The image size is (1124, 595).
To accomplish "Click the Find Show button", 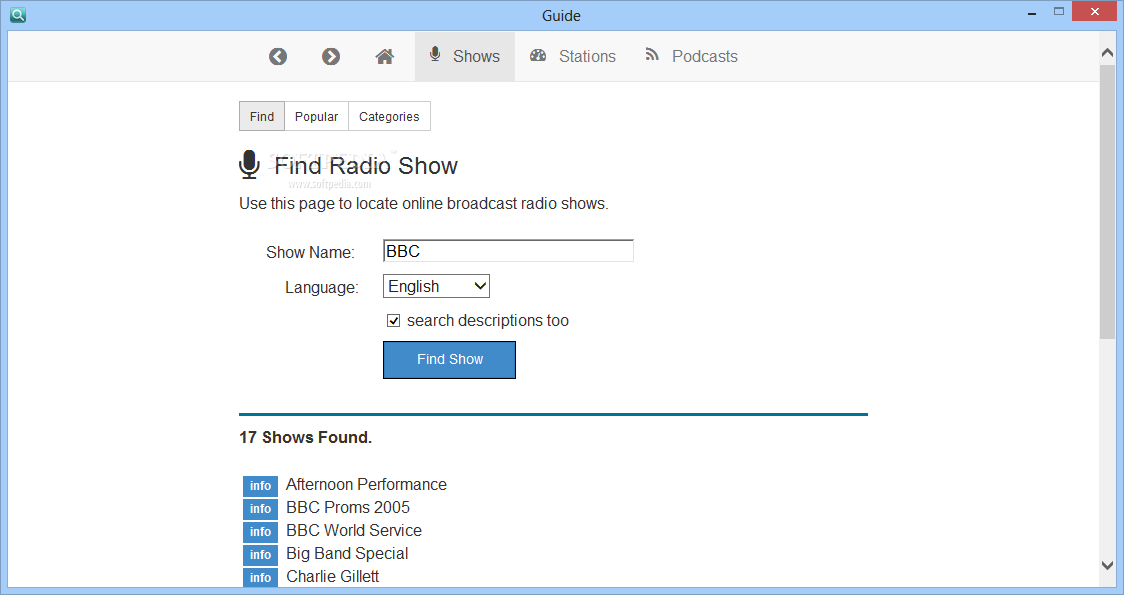I will (x=449, y=360).
